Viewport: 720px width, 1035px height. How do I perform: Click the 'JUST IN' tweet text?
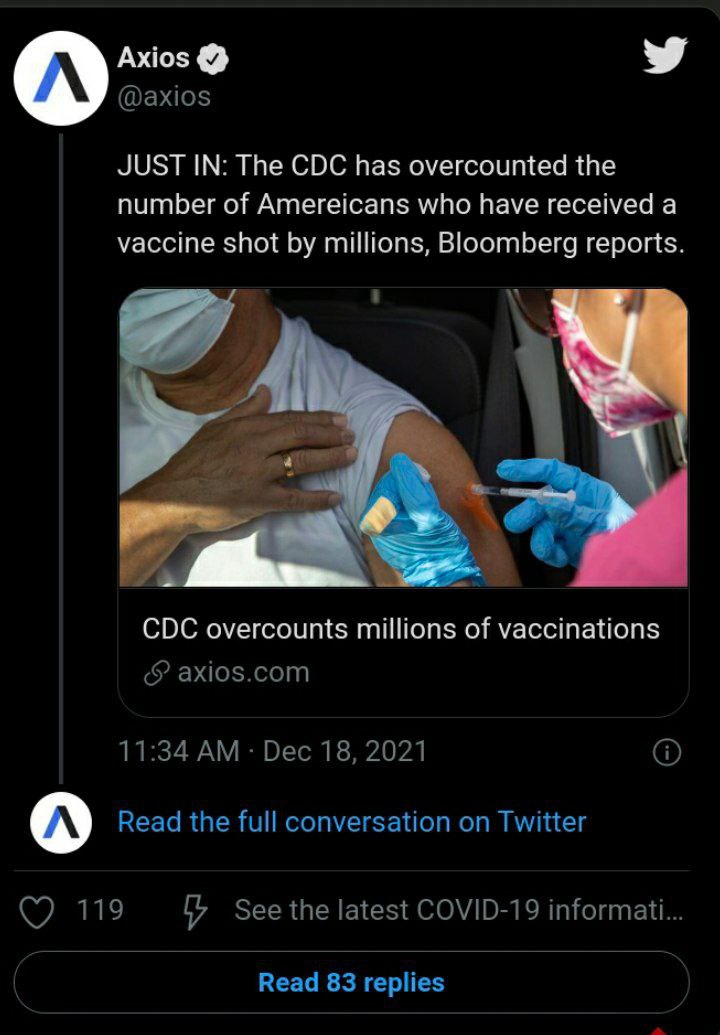tap(400, 204)
